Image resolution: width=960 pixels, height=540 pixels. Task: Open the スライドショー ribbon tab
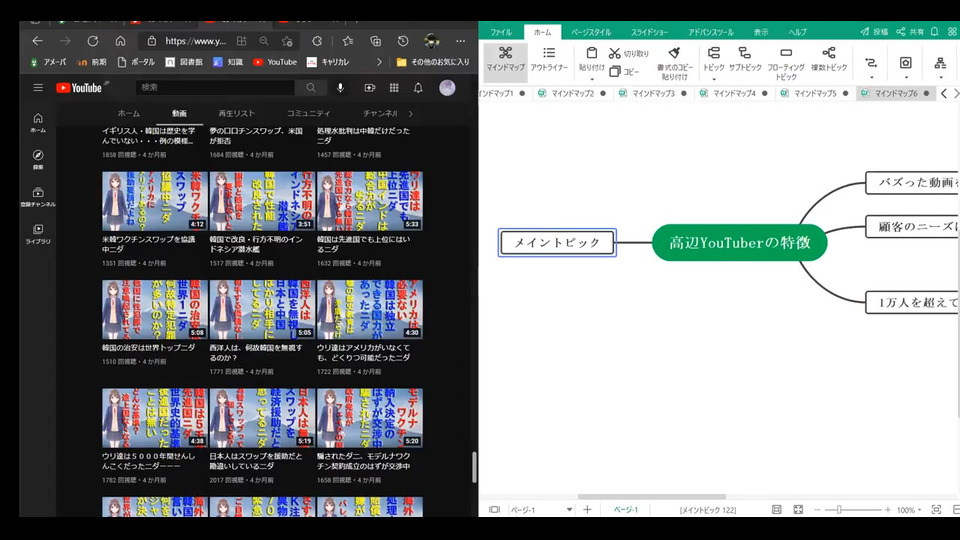(650, 32)
